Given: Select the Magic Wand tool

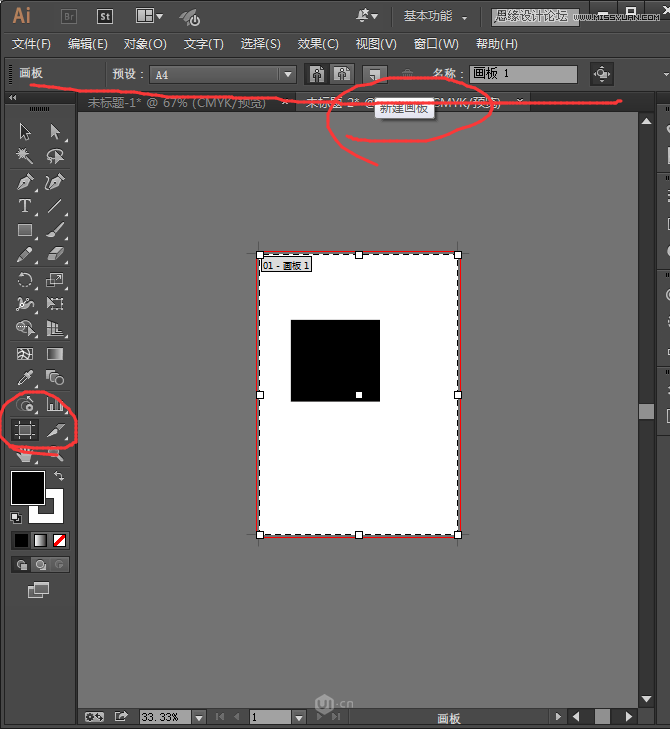Looking at the screenshot, I should tap(25, 156).
